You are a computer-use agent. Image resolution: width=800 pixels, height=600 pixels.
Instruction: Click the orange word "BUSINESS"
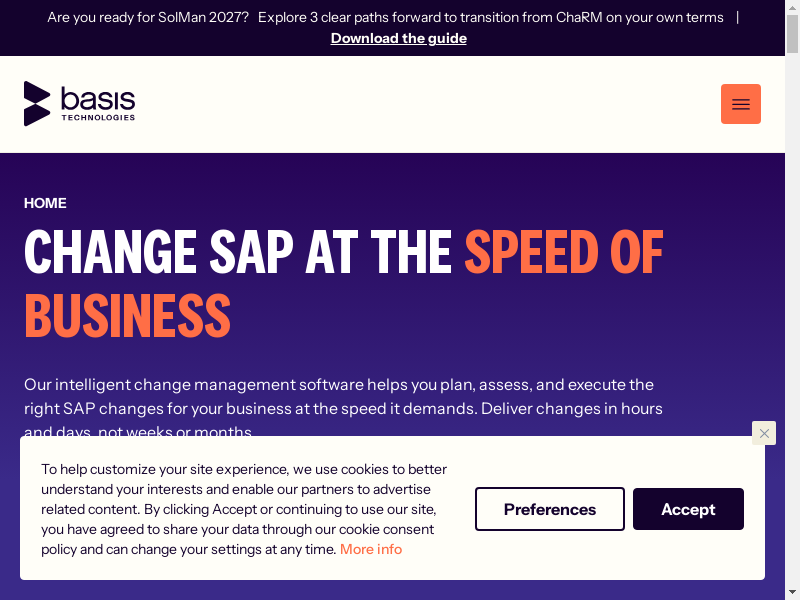tap(127, 315)
